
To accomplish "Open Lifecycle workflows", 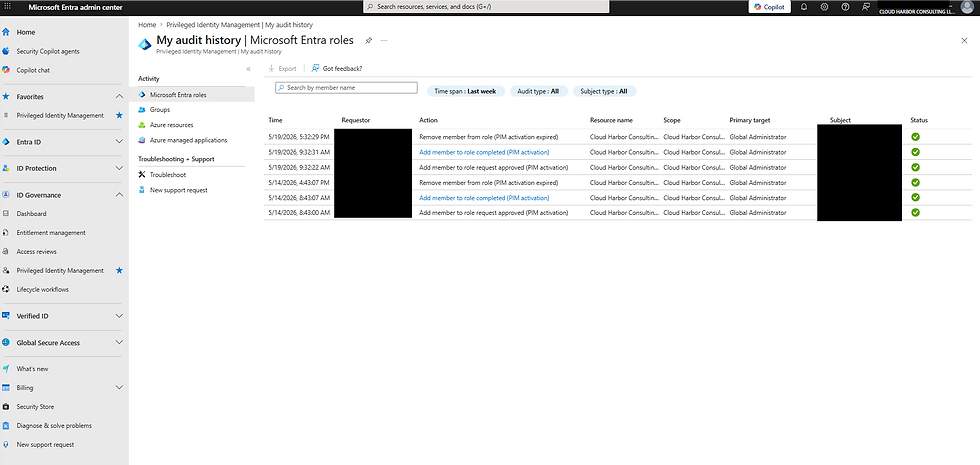I will tap(42, 289).
